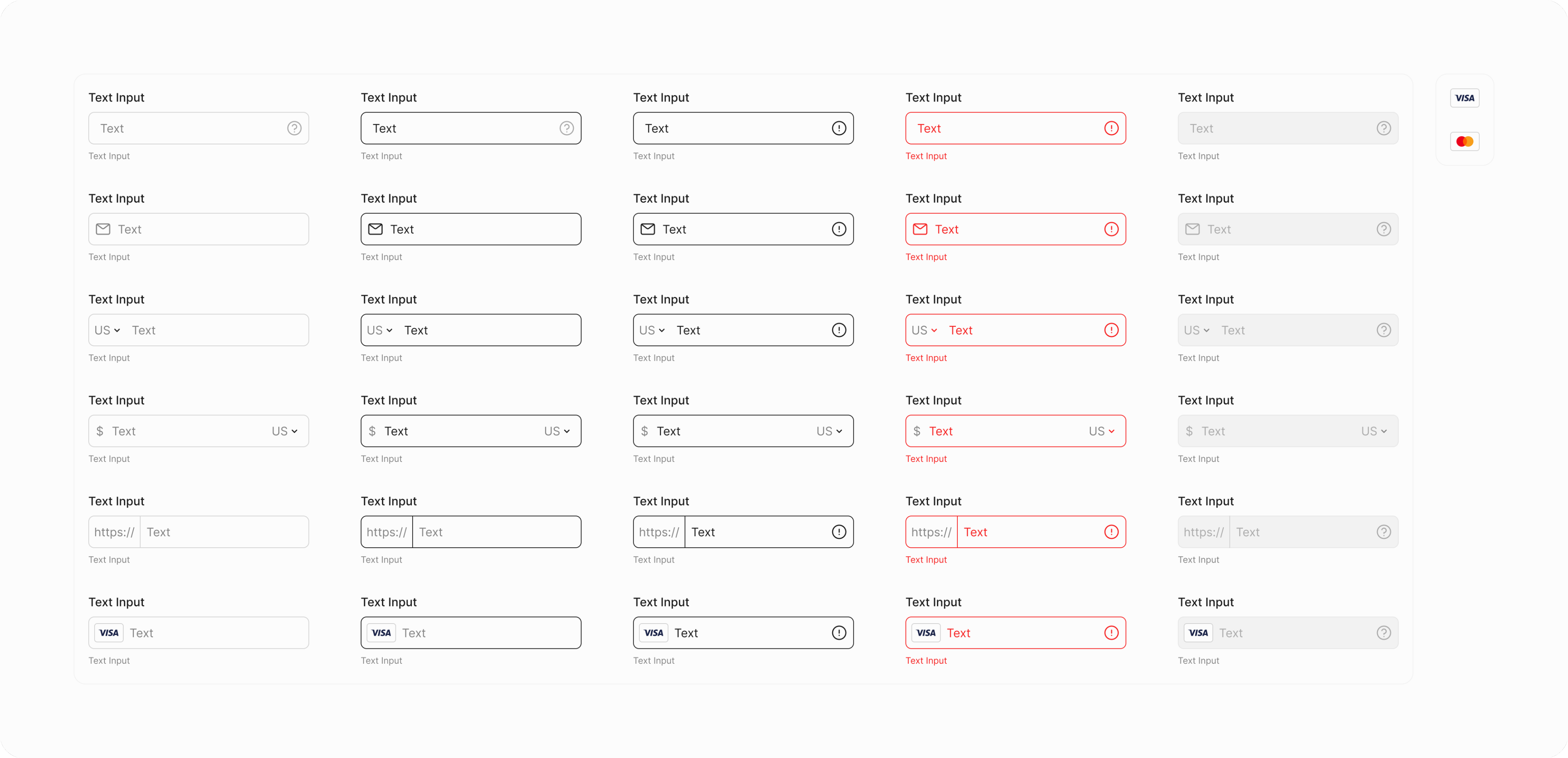Image resolution: width=1568 pixels, height=758 pixels.
Task: Click the standalone Mastercard icon
Action: click(1465, 142)
